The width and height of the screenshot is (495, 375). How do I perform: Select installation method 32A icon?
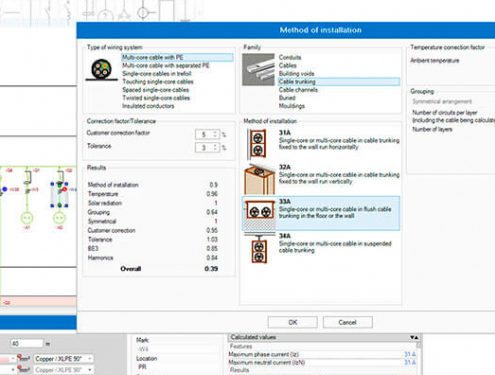(259, 179)
